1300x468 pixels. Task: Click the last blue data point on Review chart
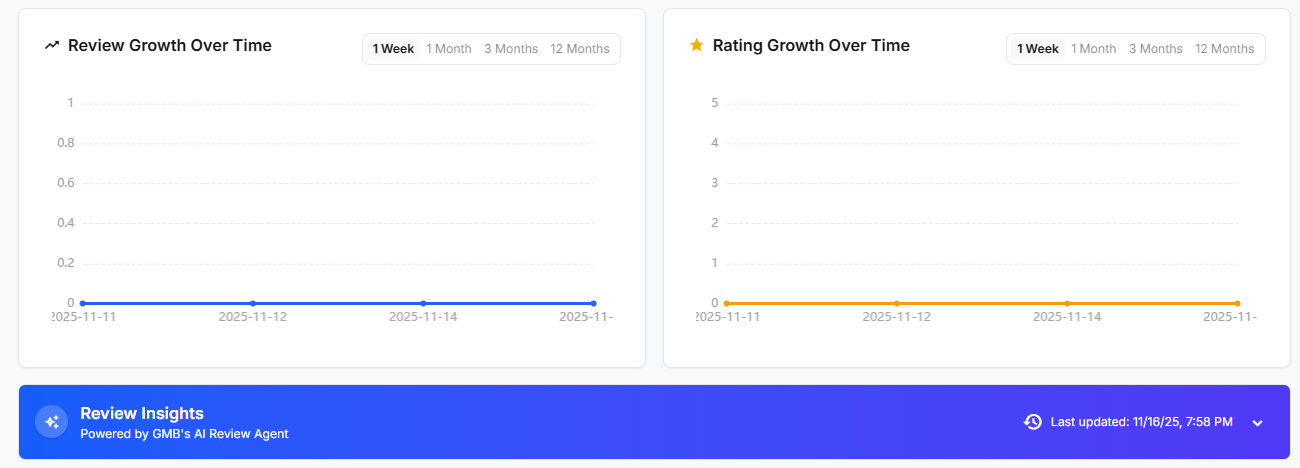point(593,303)
